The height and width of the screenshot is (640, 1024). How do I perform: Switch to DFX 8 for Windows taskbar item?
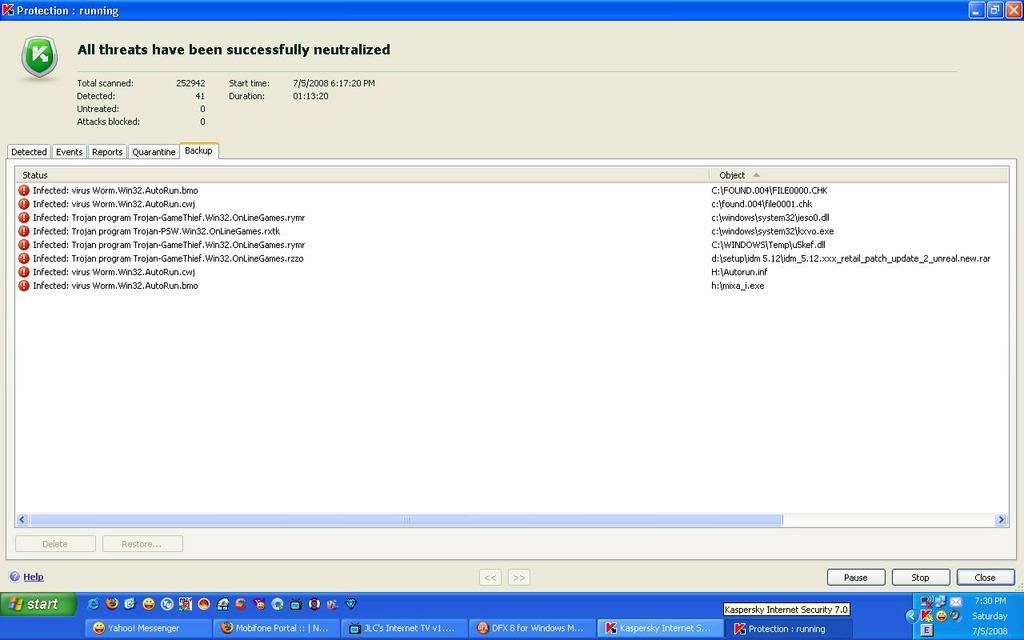pos(532,628)
